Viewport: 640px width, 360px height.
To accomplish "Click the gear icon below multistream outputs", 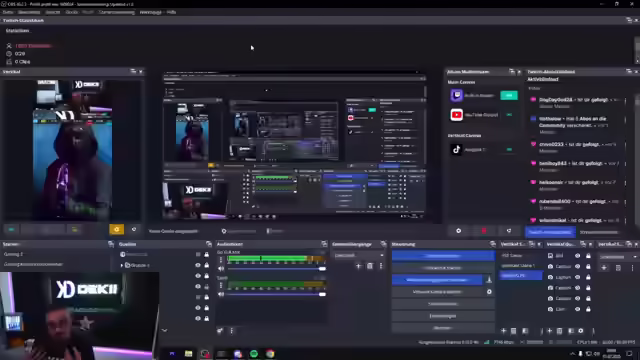I will coord(458,231).
